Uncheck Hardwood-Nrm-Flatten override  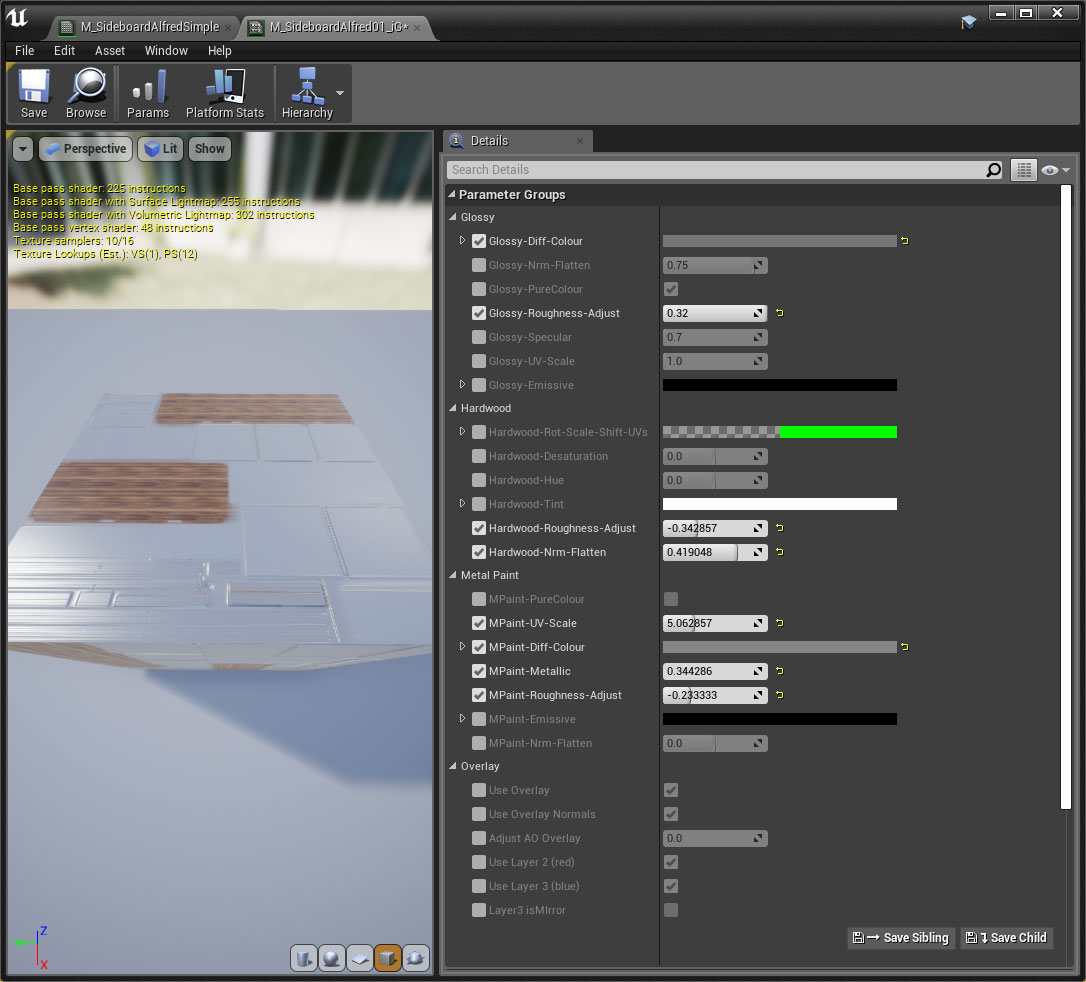pyautogui.click(x=479, y=552)
